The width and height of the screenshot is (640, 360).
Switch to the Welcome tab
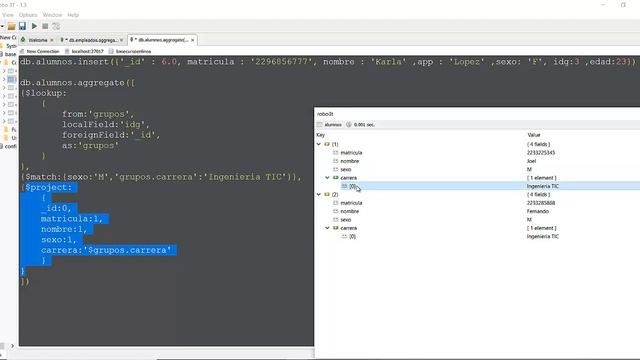[x=37, y=40]
